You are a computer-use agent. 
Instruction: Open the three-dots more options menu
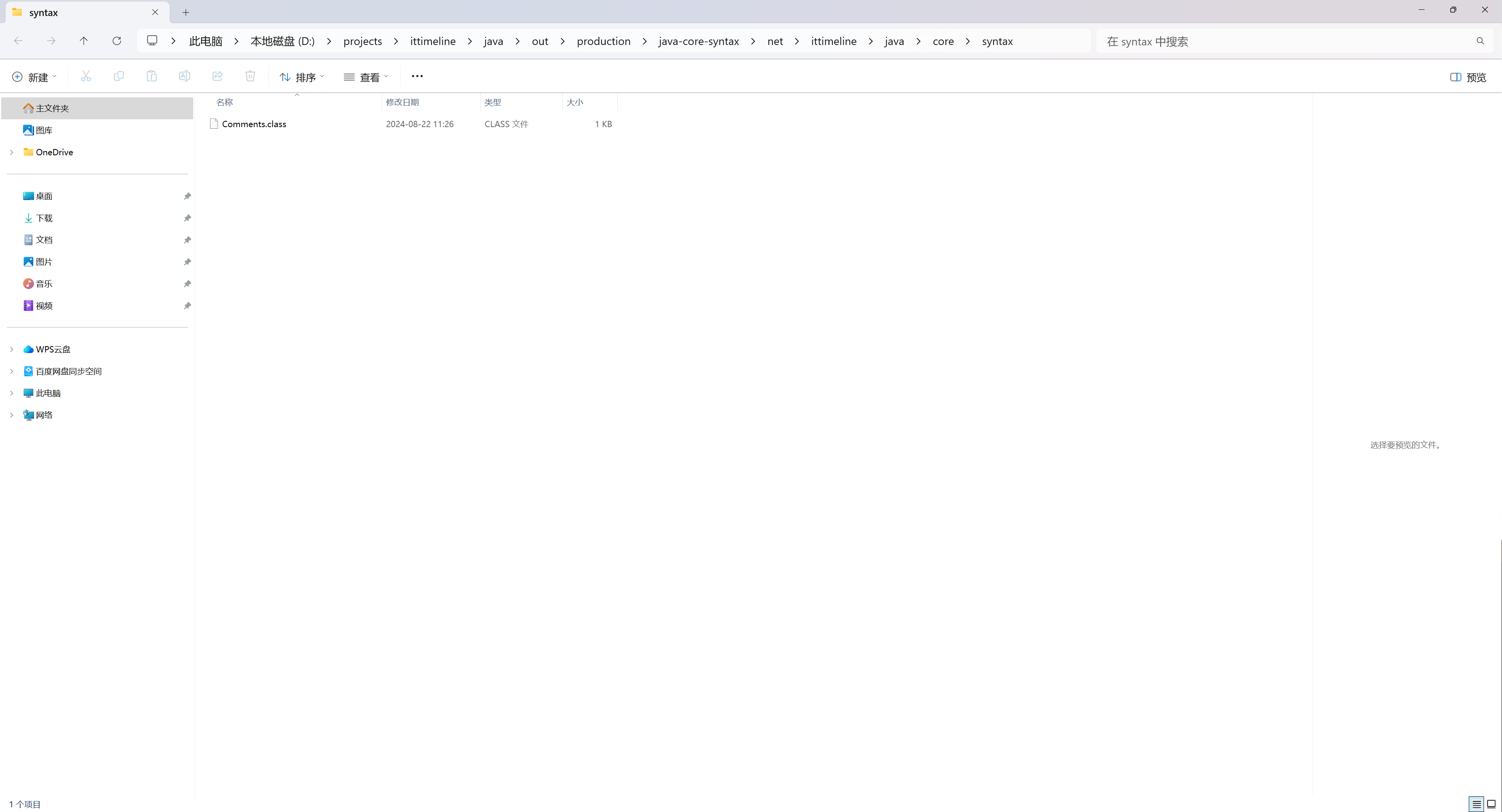pyautogui.click(x=417, y=76)
